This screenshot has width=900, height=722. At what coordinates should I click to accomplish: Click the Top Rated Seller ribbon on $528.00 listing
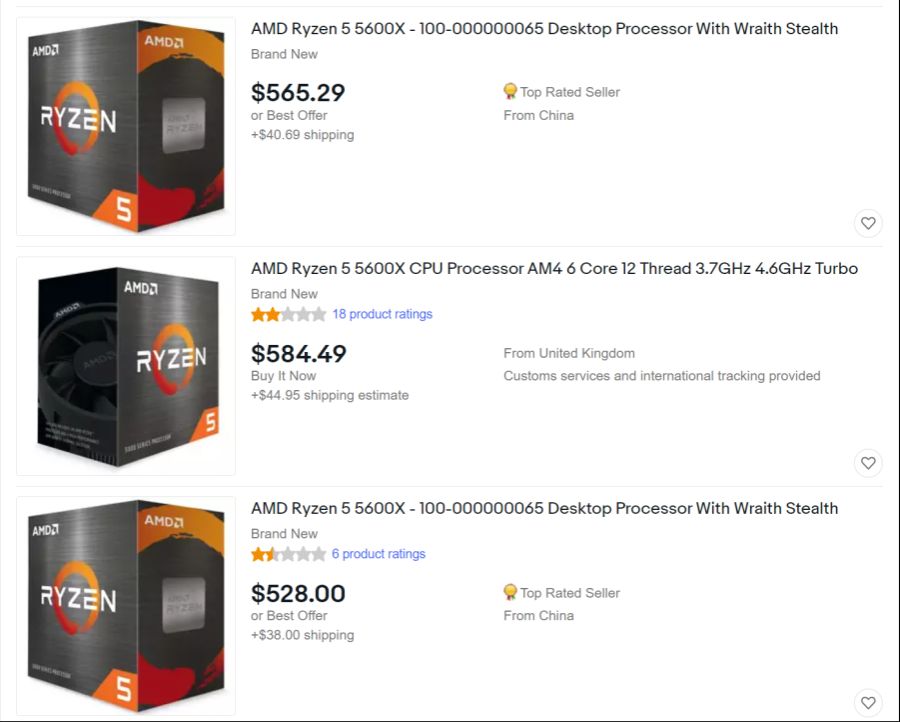click(x=510, y=593)
